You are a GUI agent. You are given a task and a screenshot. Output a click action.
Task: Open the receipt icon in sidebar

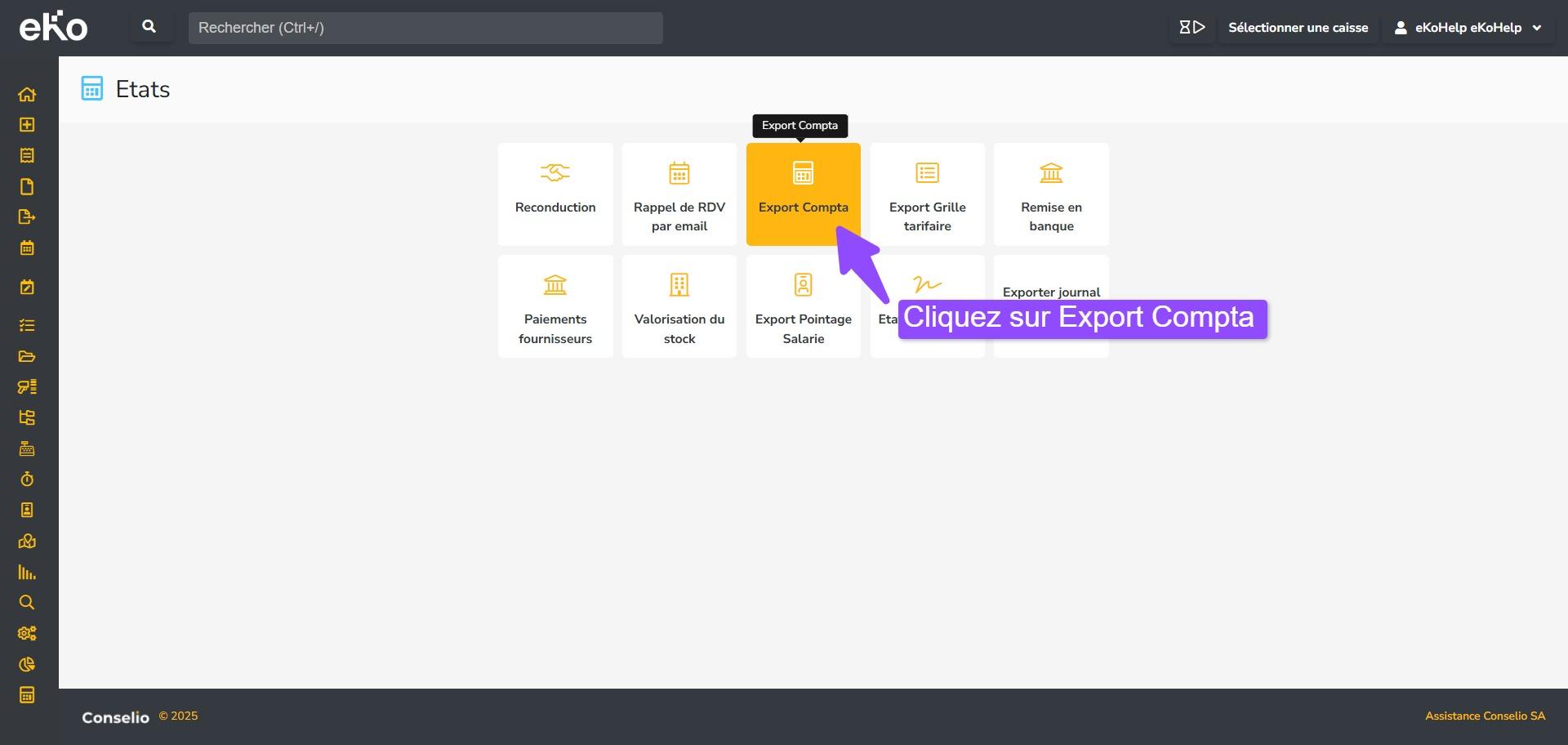click(x=27, y=156)
